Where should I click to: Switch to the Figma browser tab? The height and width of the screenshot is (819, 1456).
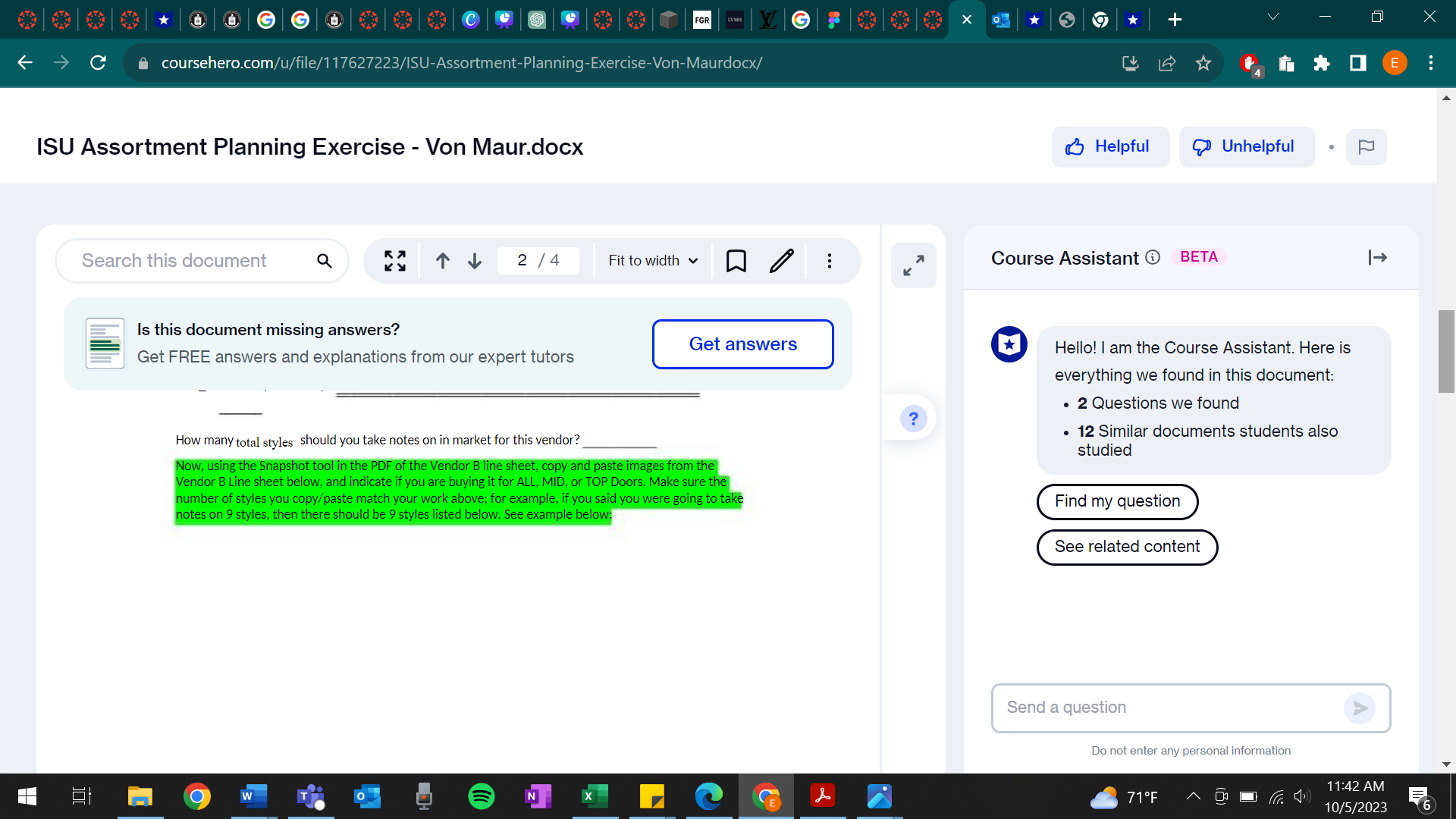[834, 20]
